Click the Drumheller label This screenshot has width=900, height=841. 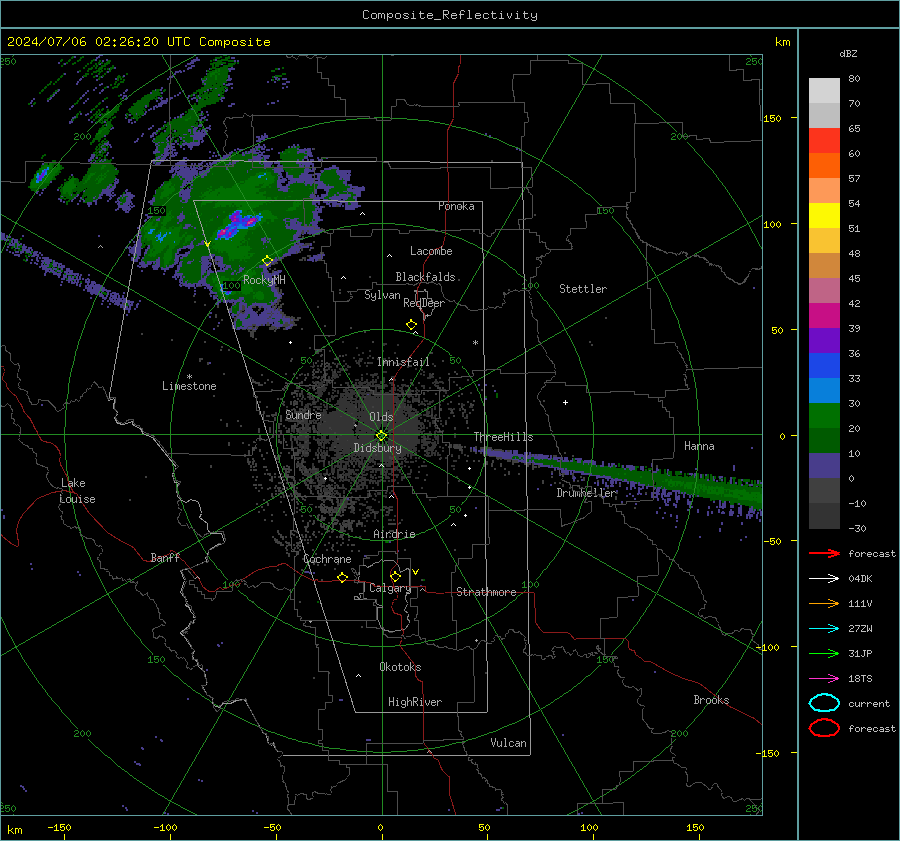point(587,493)
